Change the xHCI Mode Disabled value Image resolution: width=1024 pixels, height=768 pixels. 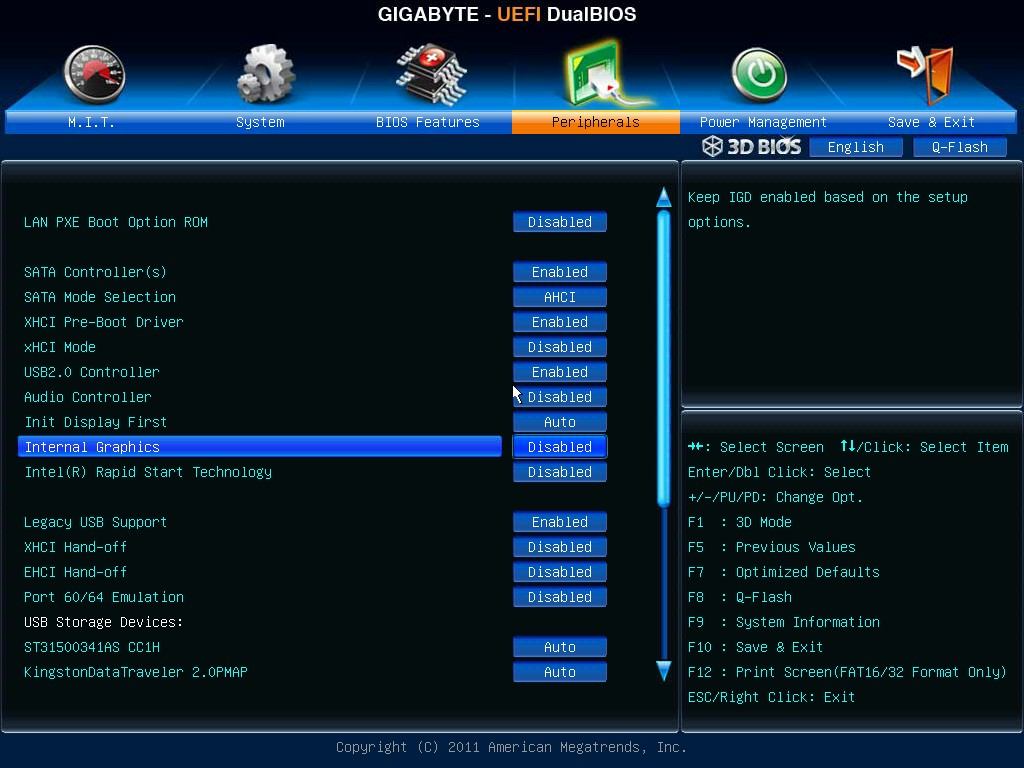click(560, 347)
